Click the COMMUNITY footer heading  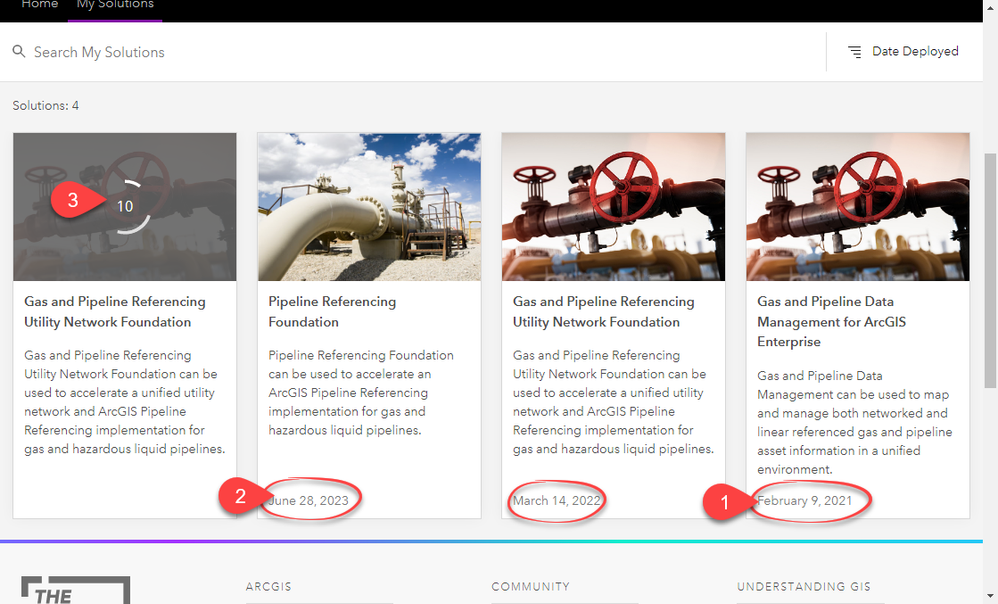click(x=530, y=586)
